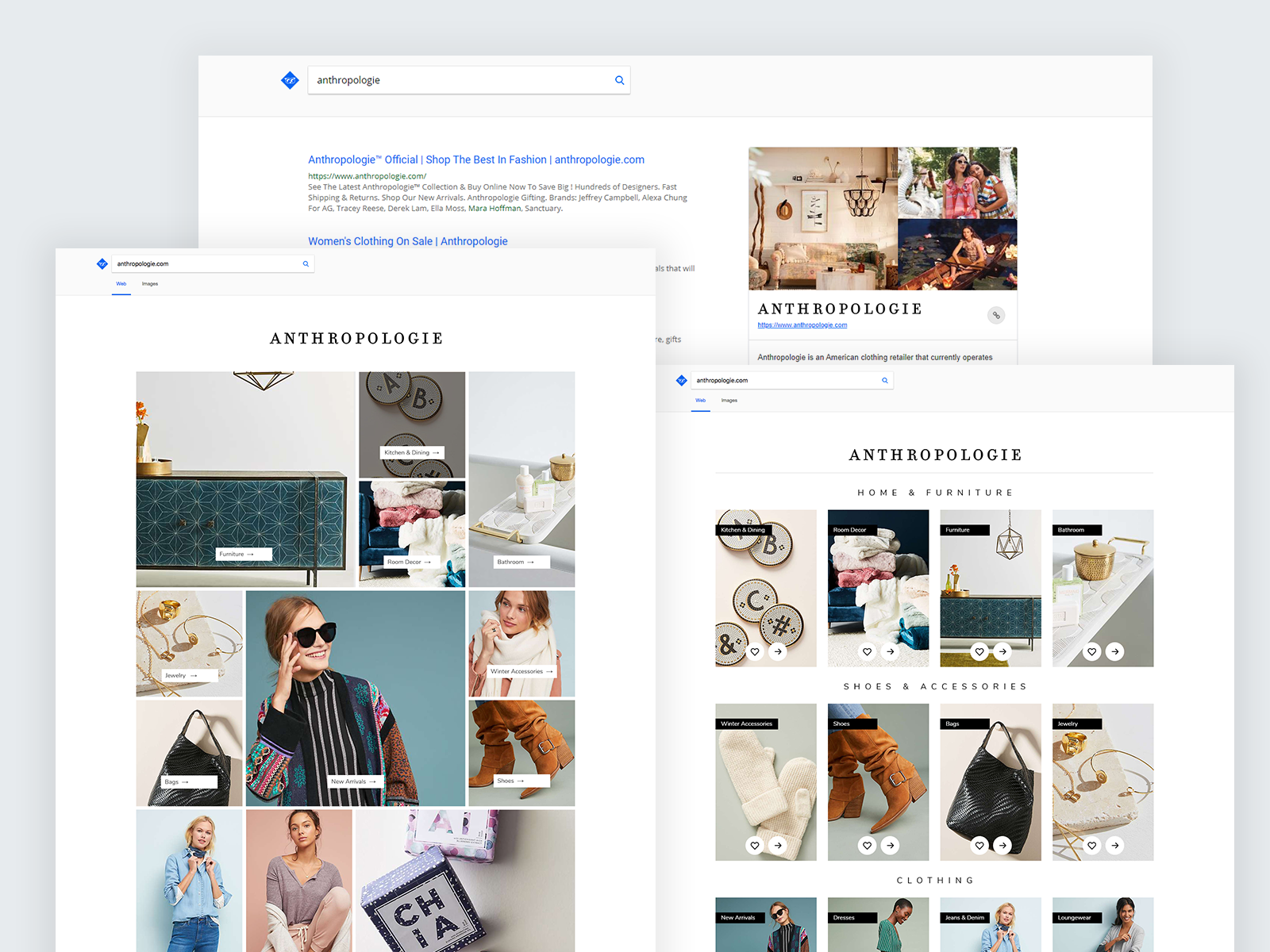Click the blue diamond logo beside the anthropologie search box
This screenshot has width=1270, height=952.
[x=290, y=80]
